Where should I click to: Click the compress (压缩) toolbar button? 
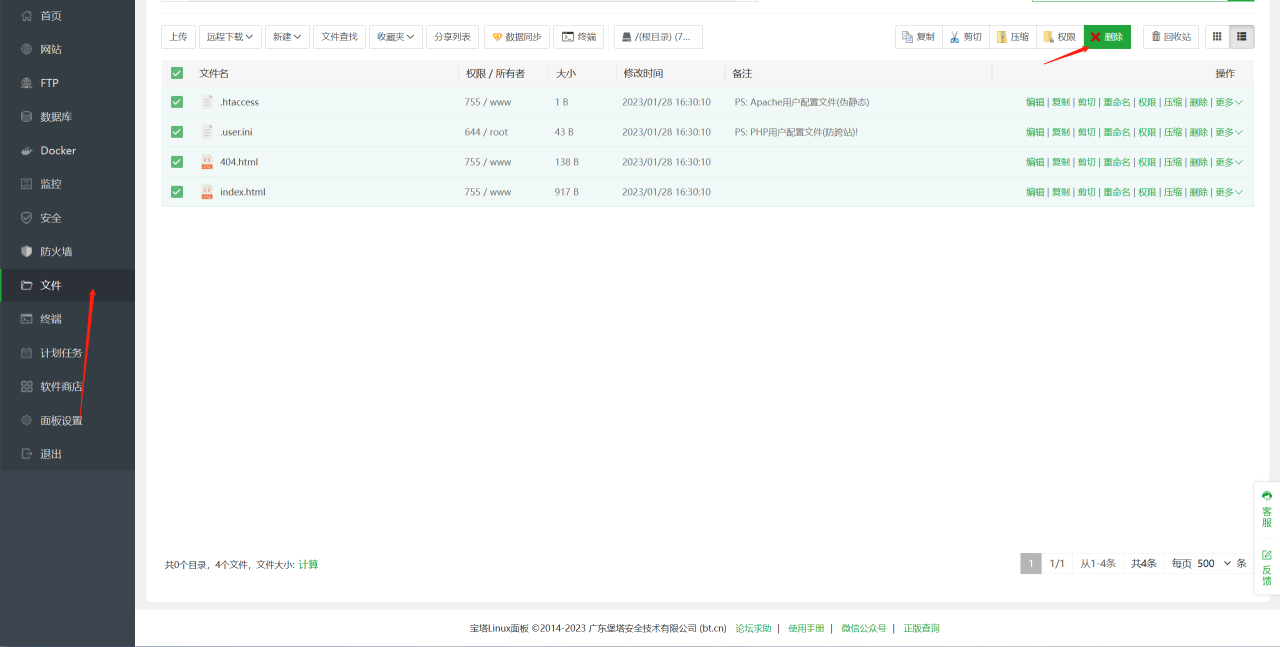(x=1012, y=37)
